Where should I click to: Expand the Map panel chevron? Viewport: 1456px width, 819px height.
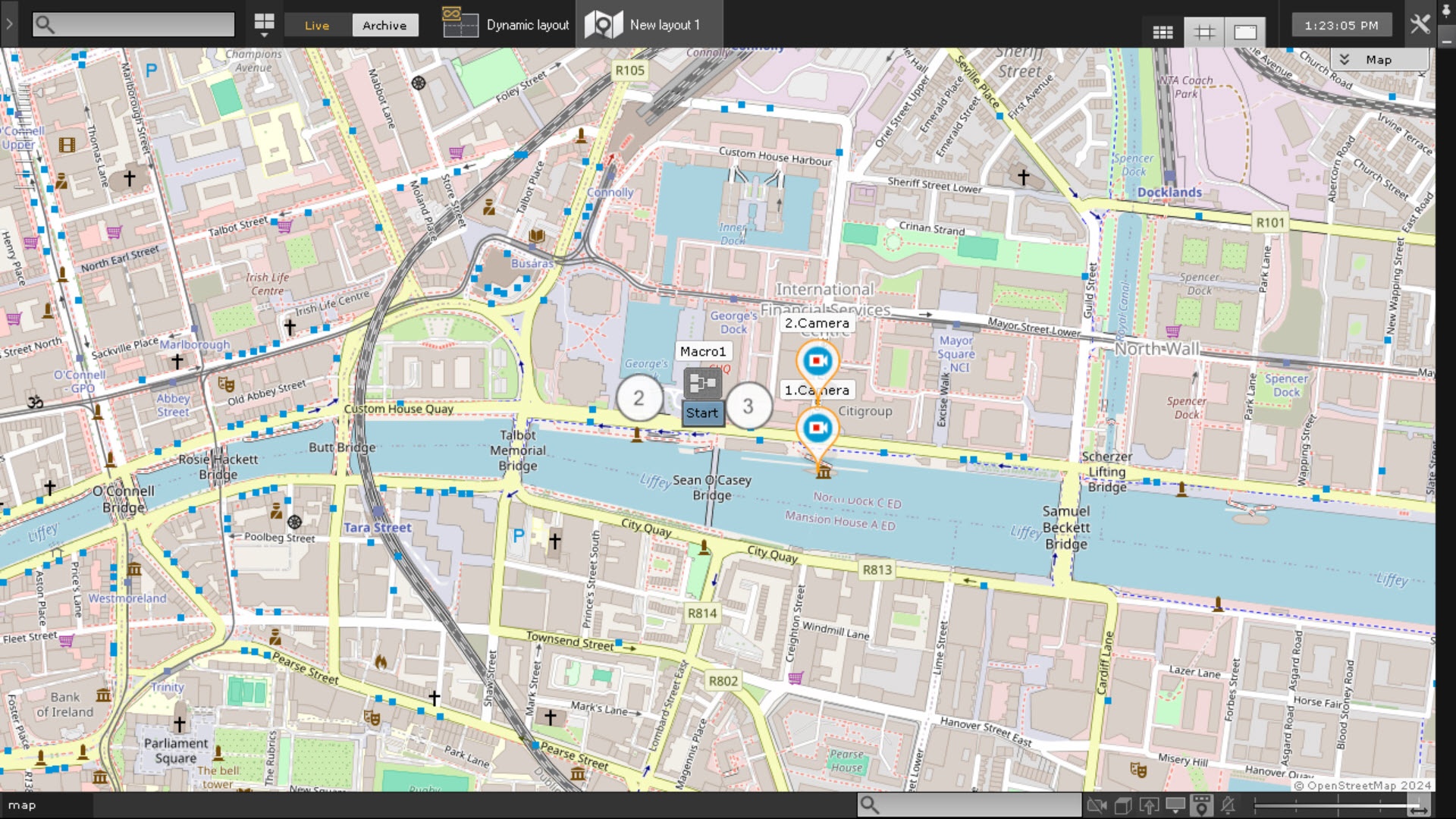click(x=1345, y=60)
